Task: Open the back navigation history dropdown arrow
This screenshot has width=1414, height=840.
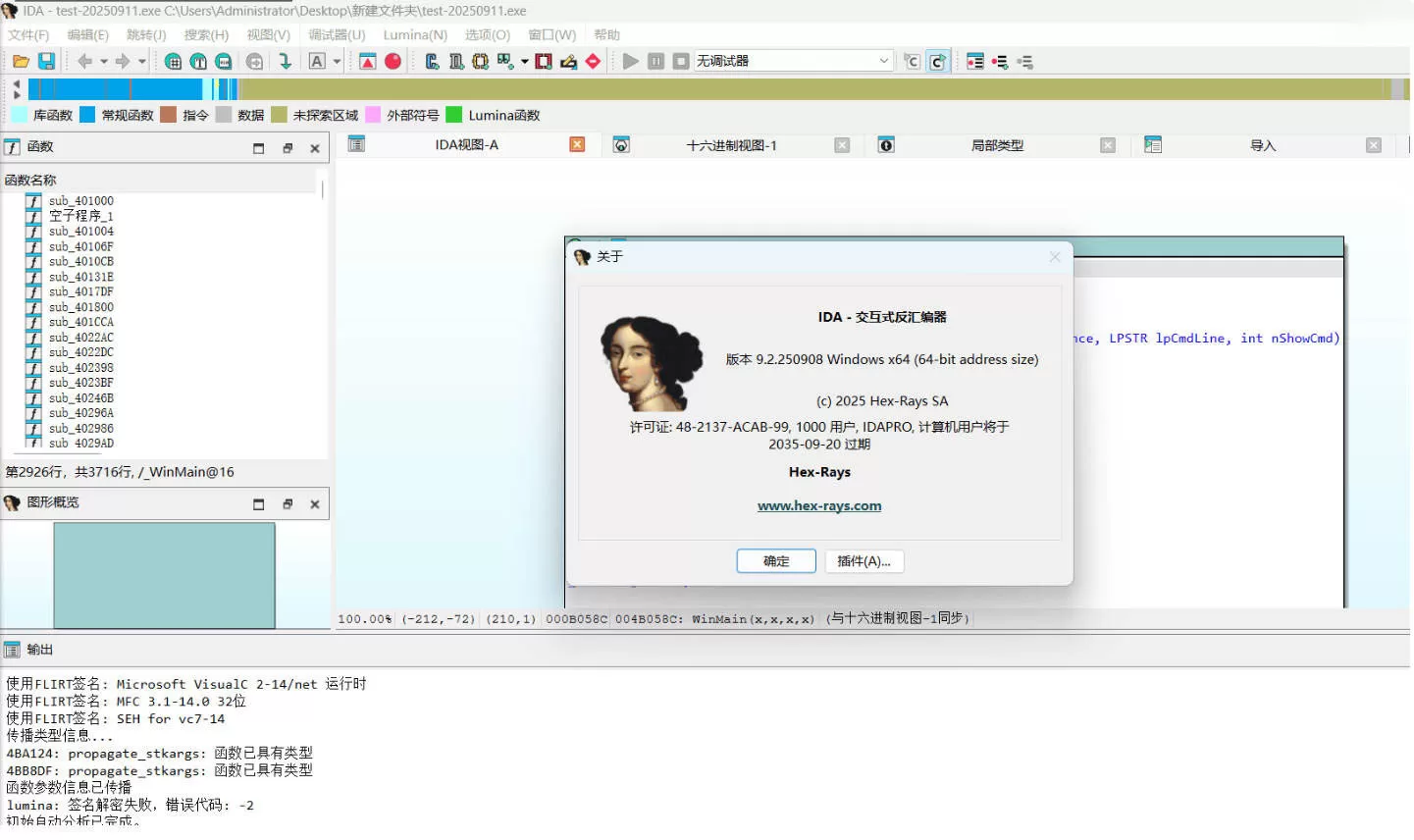Action: pos(103,60)
